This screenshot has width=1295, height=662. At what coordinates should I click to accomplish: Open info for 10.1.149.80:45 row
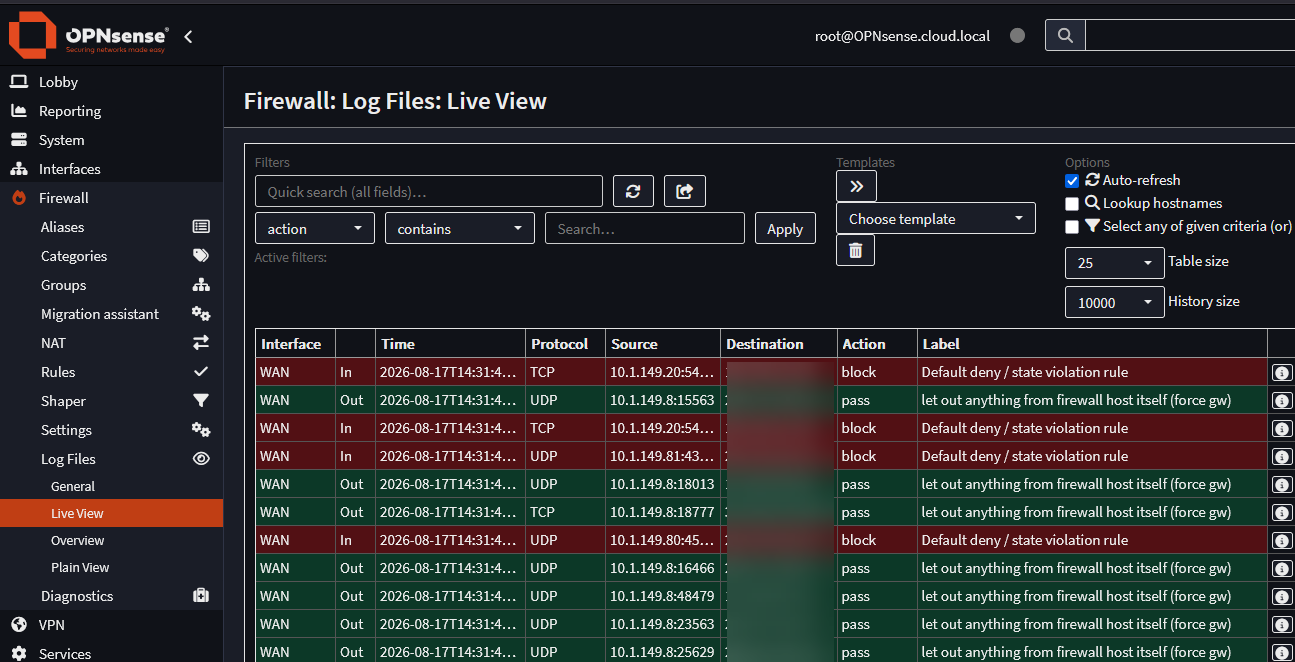coord(1281,540)
